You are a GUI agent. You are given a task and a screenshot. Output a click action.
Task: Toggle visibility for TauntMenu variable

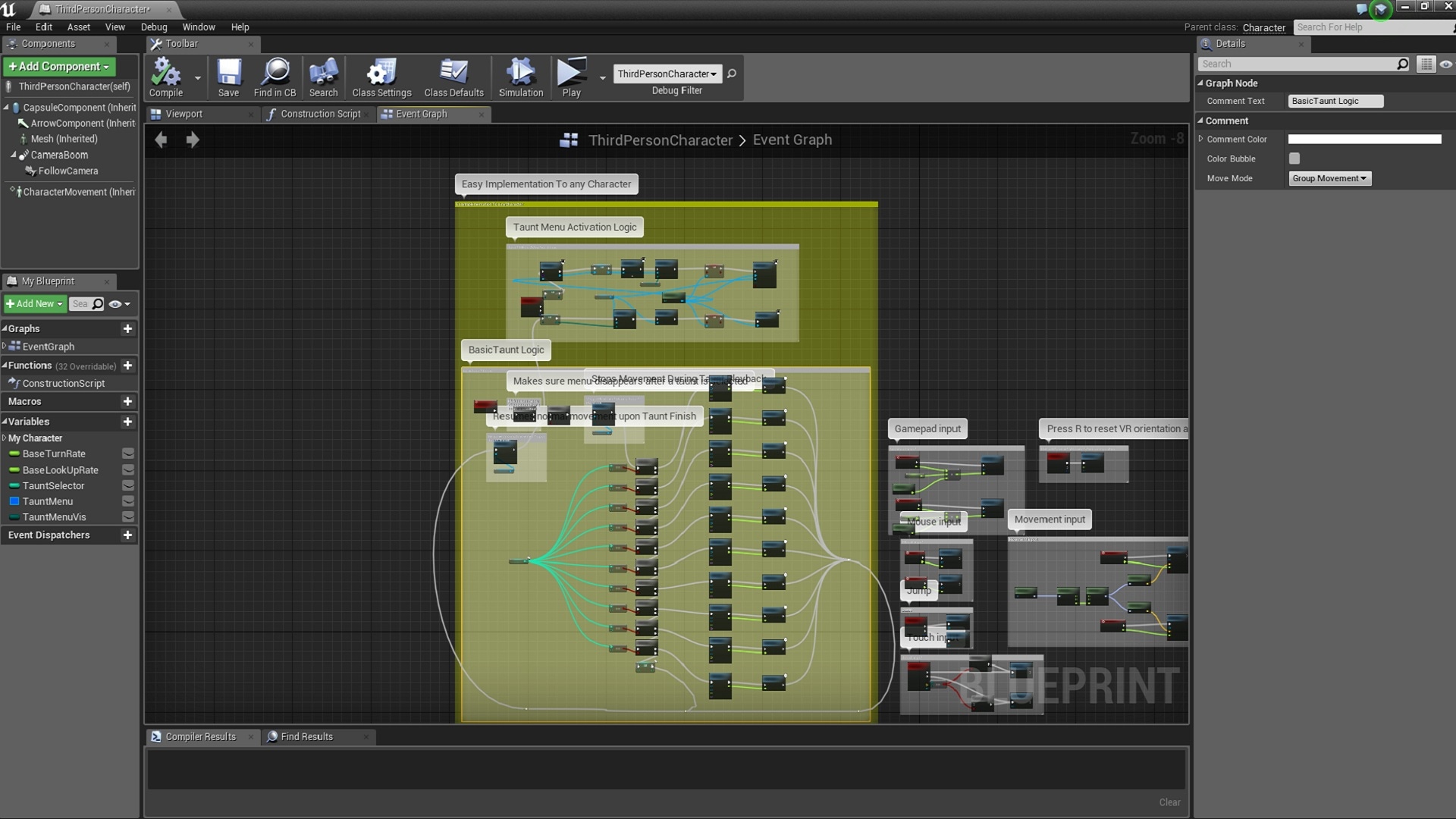(128, 501)
